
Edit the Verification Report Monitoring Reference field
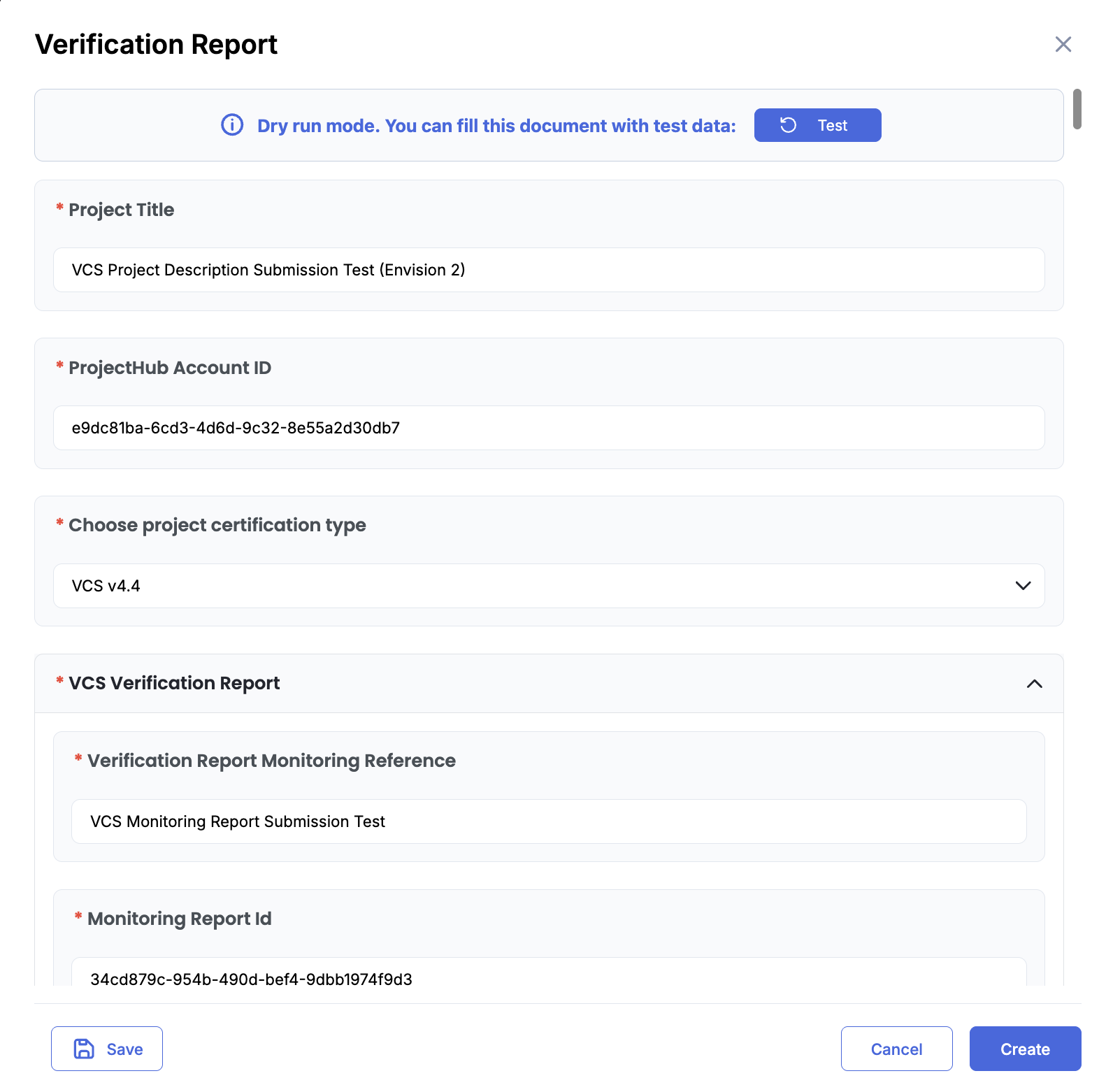[x=548, y=821]
